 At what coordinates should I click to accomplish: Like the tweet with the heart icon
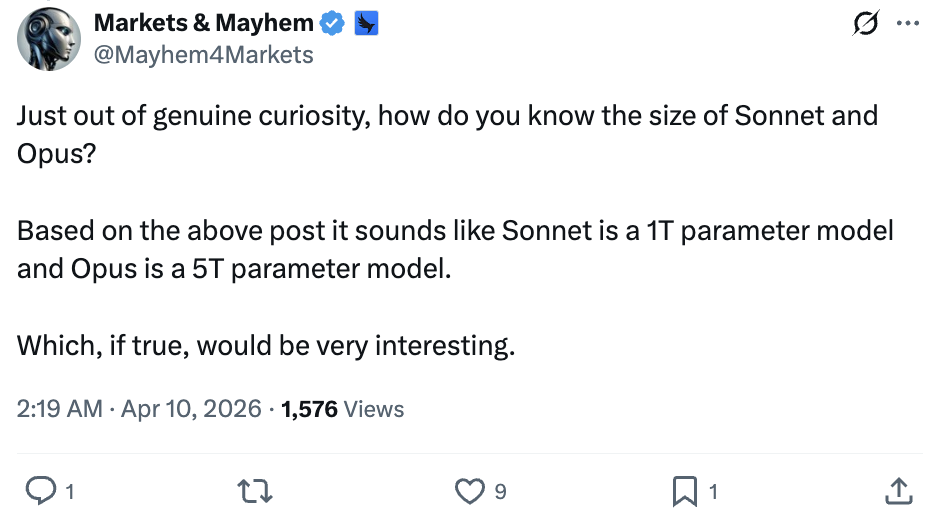pos(469,490)
